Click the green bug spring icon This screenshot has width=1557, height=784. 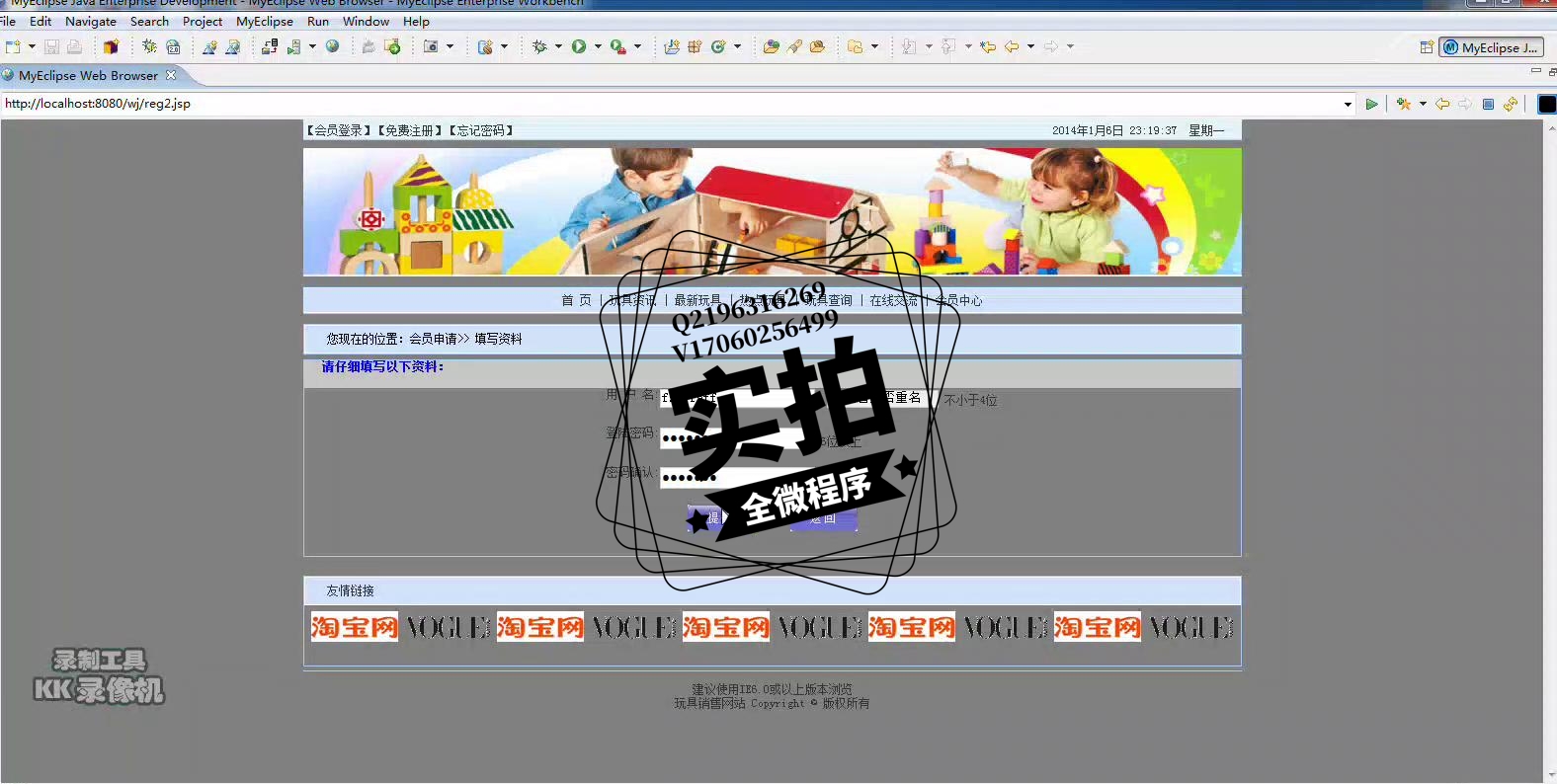coord(149,46)
